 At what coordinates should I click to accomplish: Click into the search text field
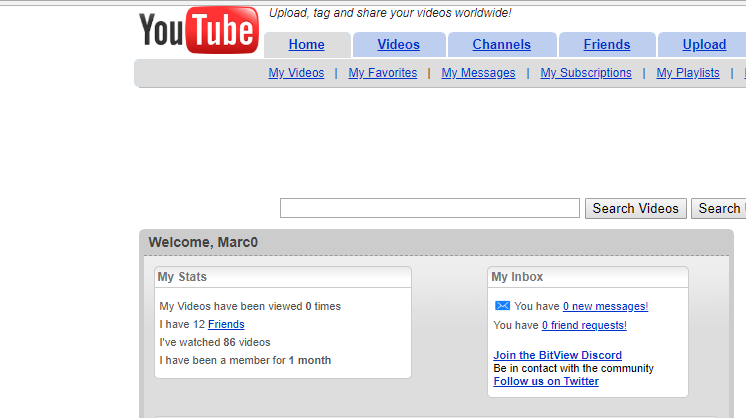tap(430, 208)
